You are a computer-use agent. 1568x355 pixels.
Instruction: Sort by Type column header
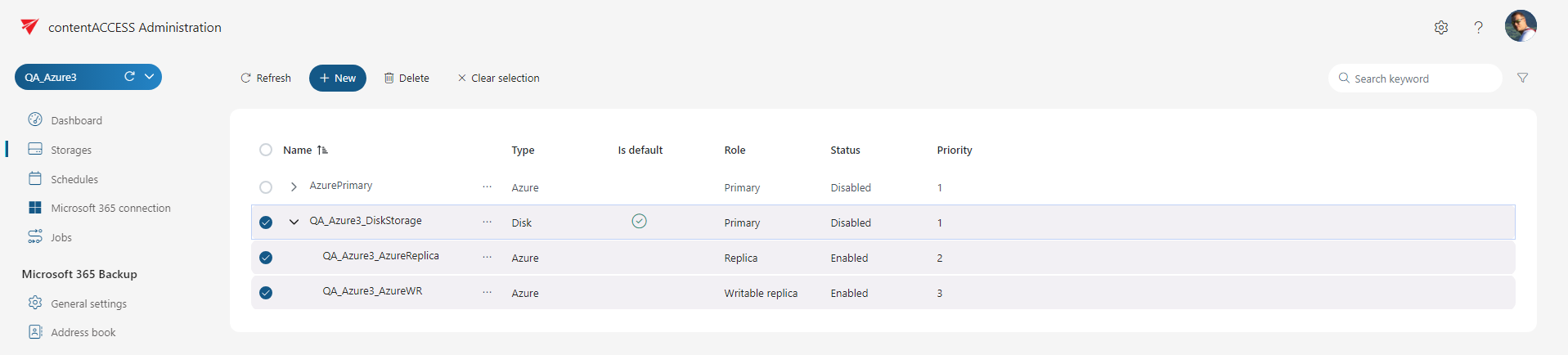(523, 150)
